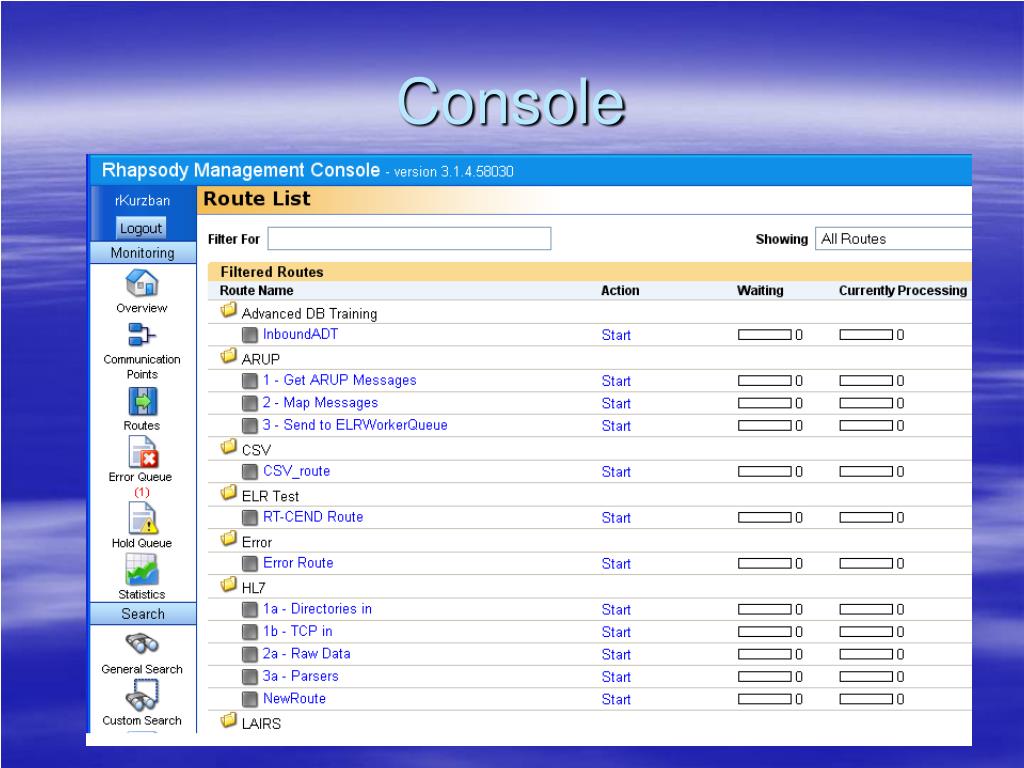Click into the Filter For input field

point(409,238)
